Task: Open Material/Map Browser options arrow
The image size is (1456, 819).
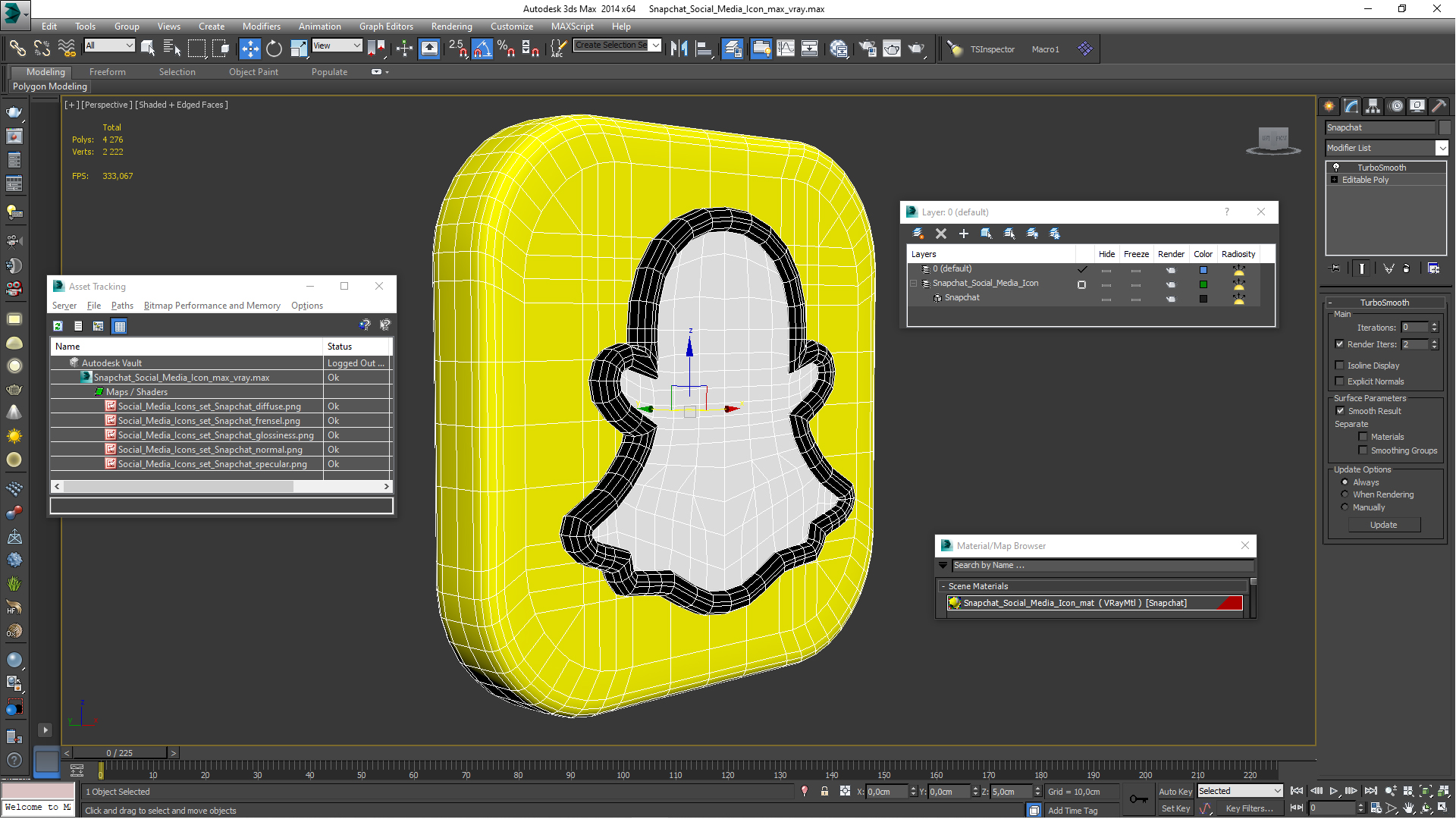Action: tap(943, 565)
